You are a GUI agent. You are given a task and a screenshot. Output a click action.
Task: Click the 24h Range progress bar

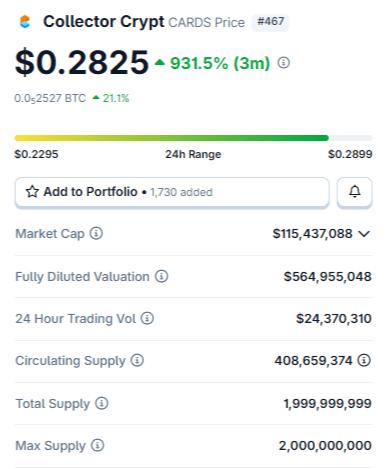pos(193,138)
